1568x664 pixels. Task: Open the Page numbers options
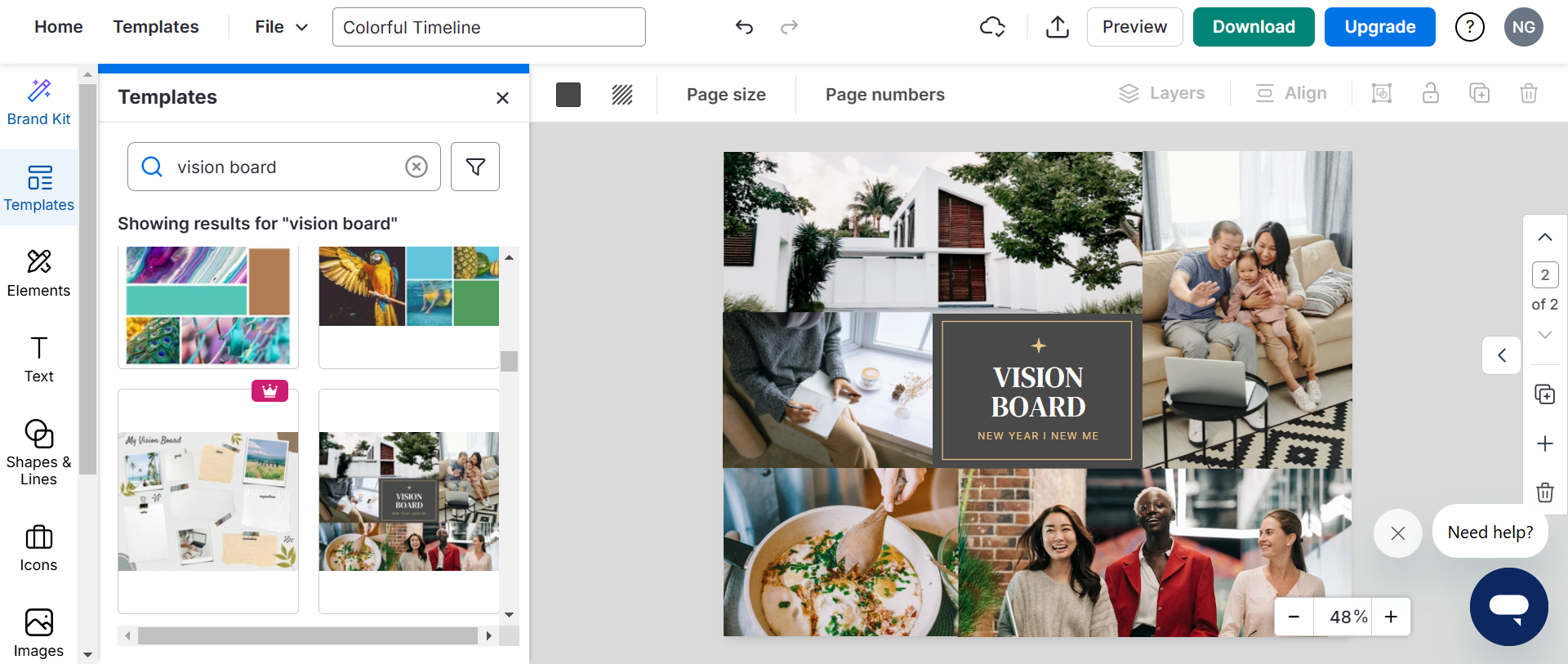[x=885, y=95]
